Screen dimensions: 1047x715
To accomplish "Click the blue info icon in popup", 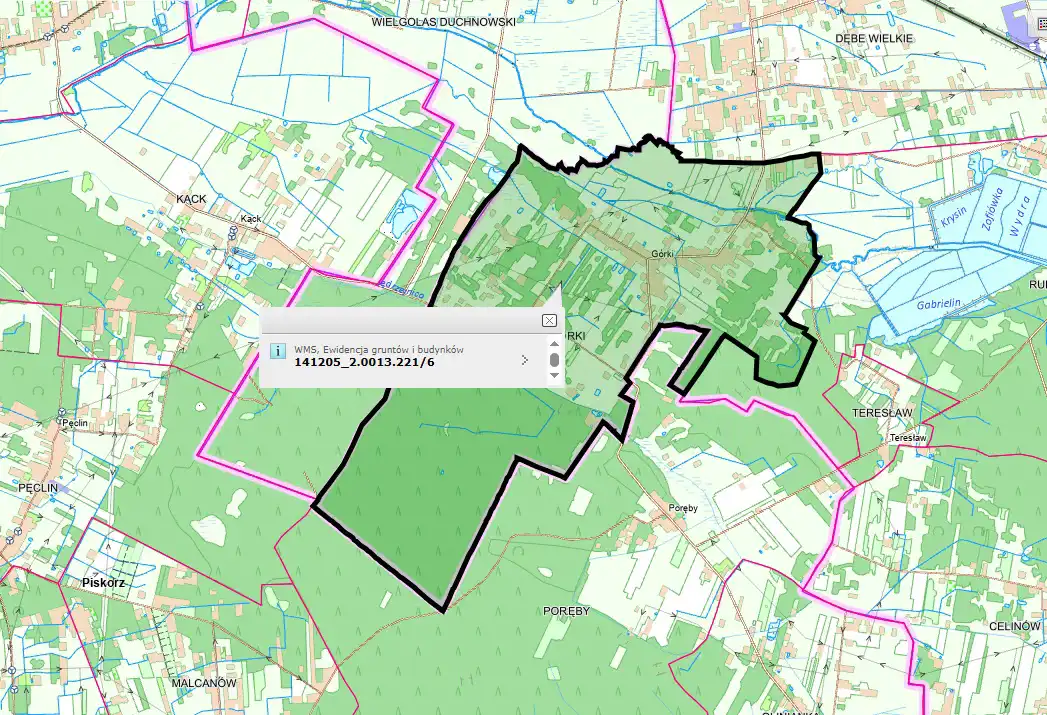I will [279, 351].
